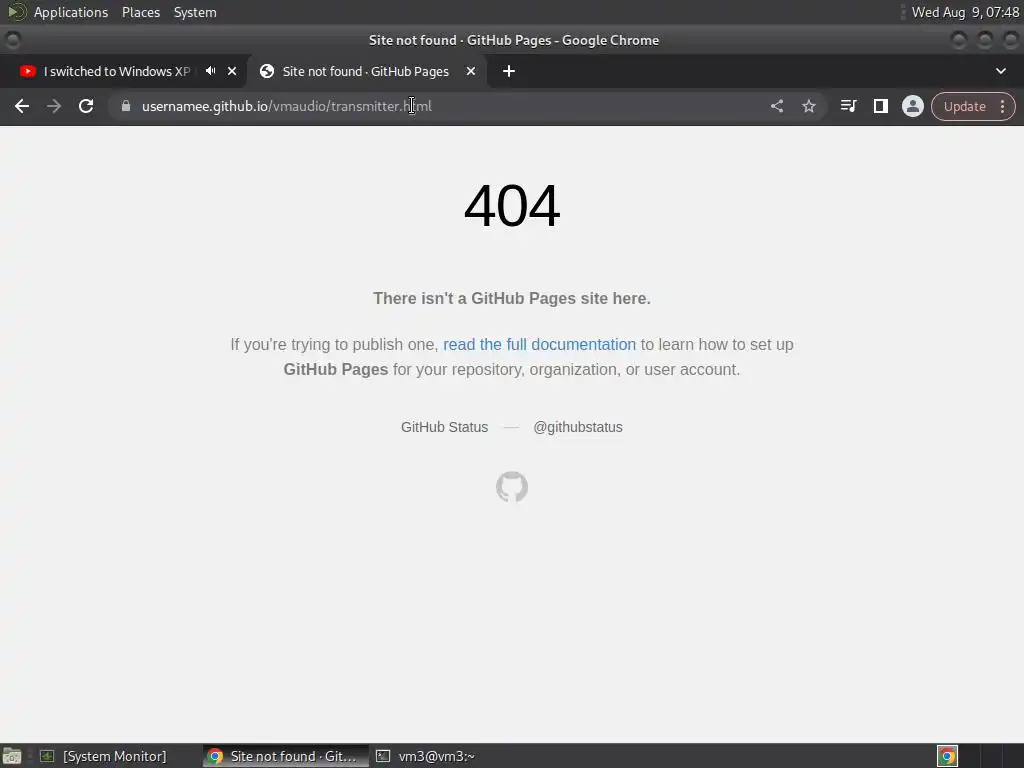View site info via lock icon
The height and width of the screenshot is (768, 1024).
pyautogui.click(x=126, y=106)
